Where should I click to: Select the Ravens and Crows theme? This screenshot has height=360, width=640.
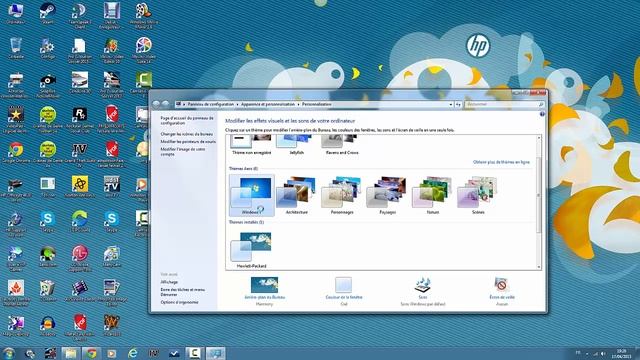[x=342, y=145]
